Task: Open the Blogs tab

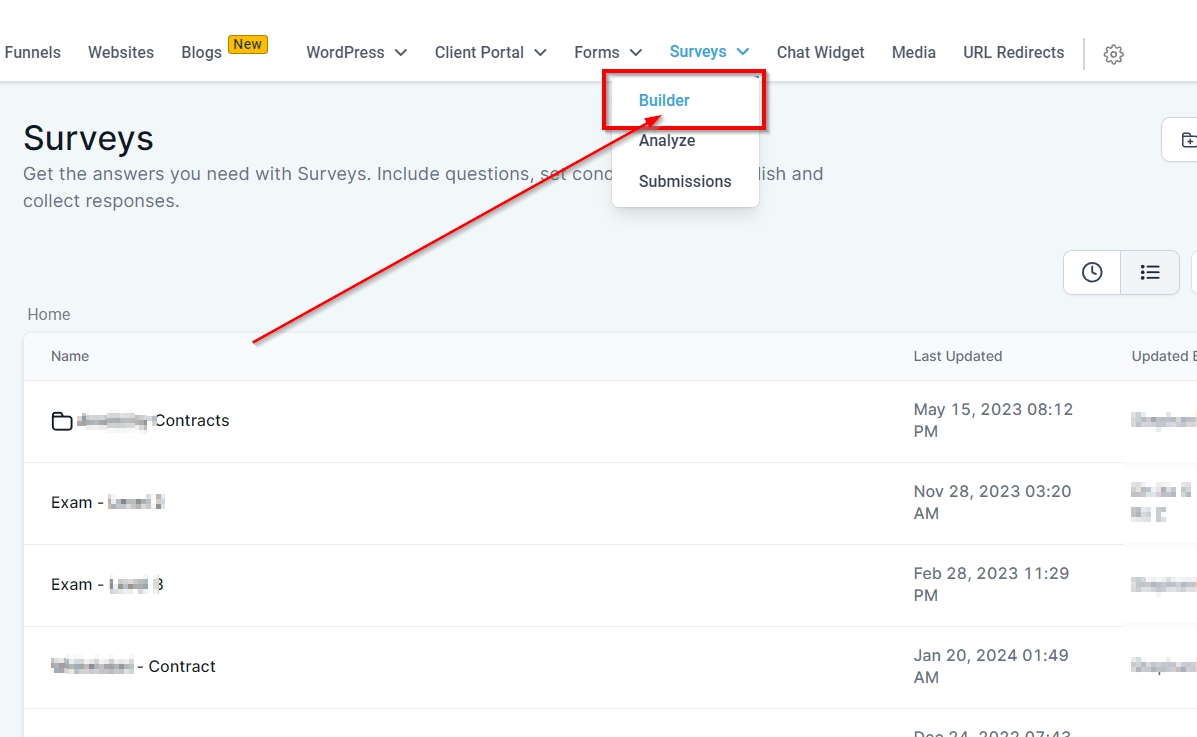Action: tap(201, 52)
